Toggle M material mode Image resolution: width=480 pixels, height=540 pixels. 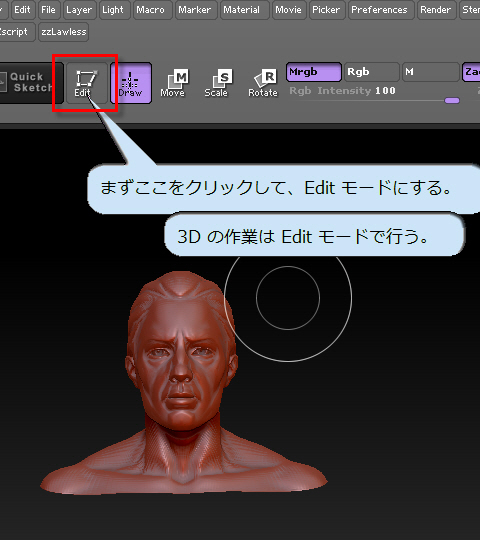(x=430, y=72)
